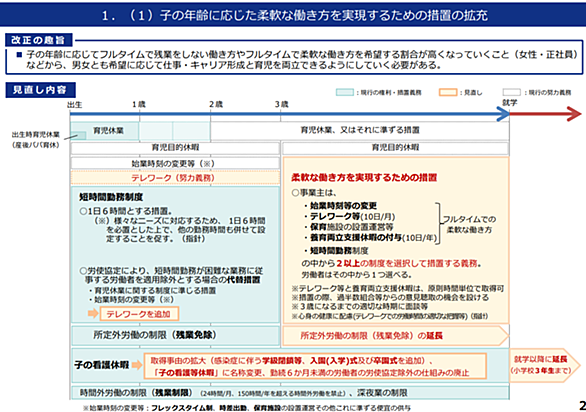The height and width of the screenshot is (412, 586).
Task: Click 所定外労働の制限(残業免除)の延長 arrow box
Action: 395,335
